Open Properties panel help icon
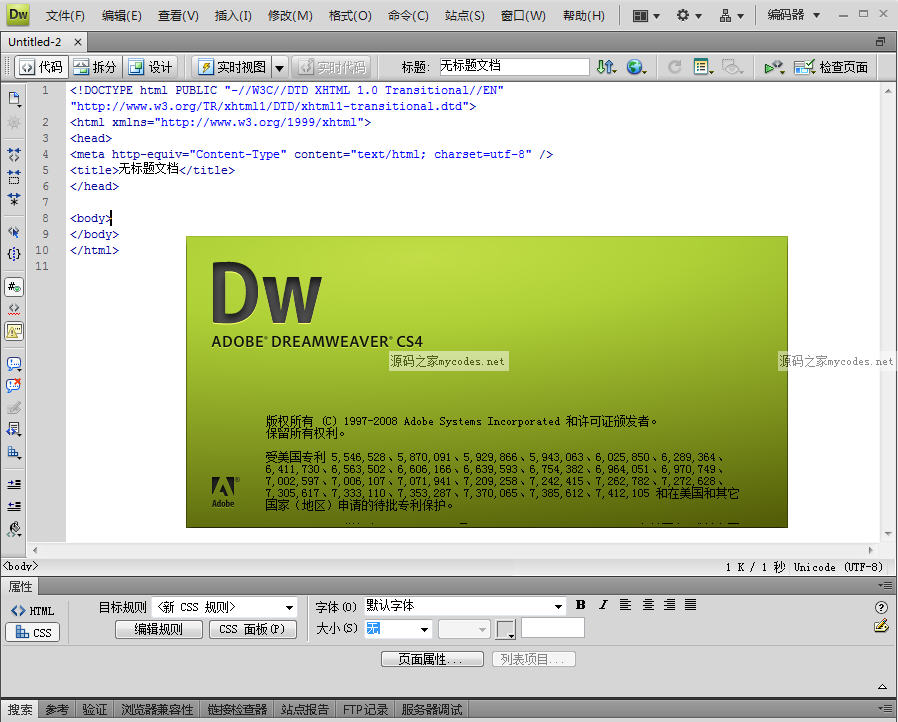Image resolution: width=898 pixels, height=722 pixels. (881, 607)
